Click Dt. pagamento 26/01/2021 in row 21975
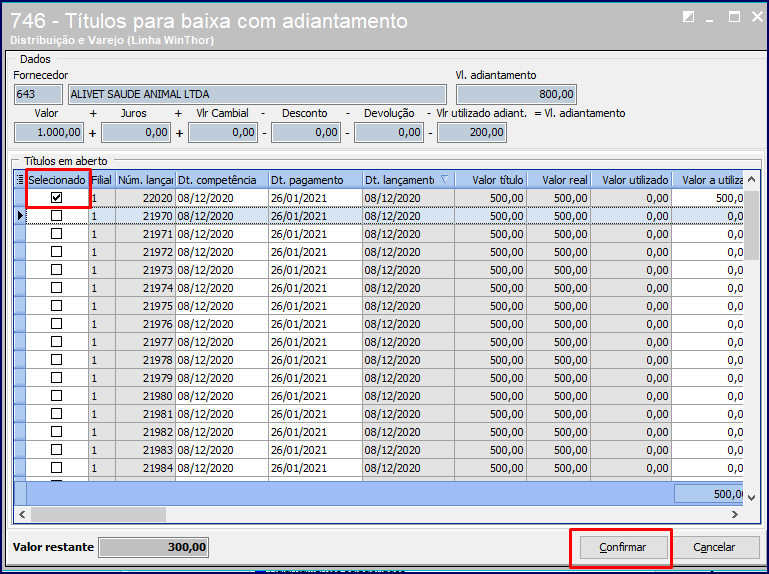 tap(315, 306)
